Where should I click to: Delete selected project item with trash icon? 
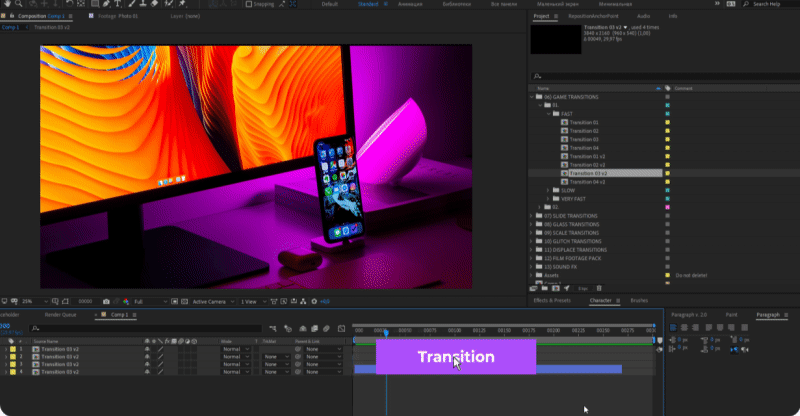[x=599, y=288]
